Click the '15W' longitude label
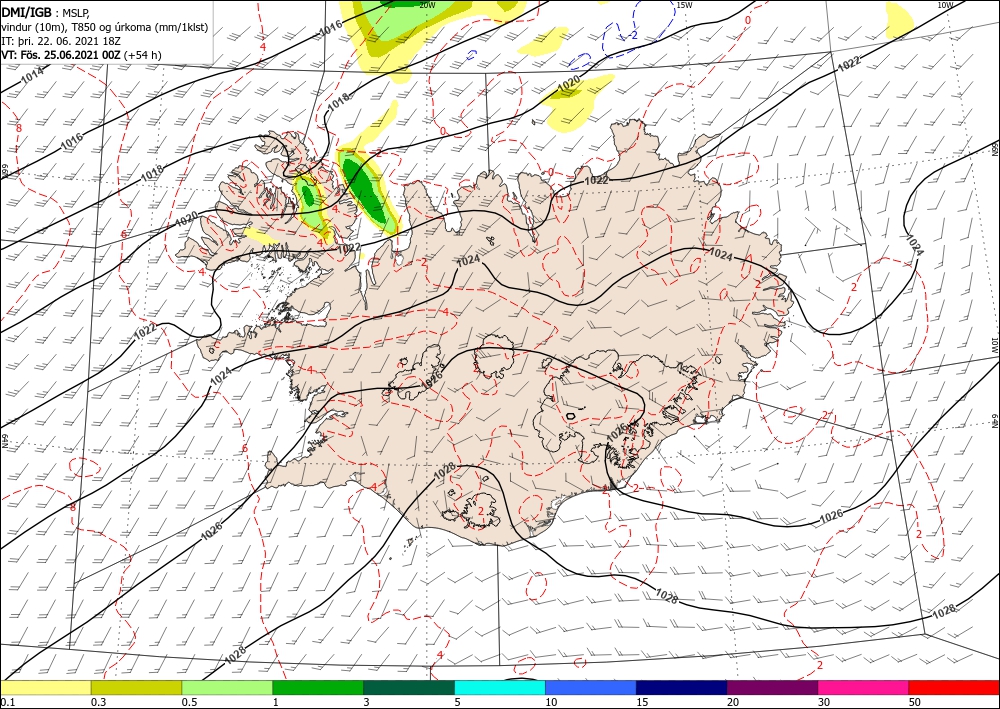The width and height of the screenshot is (1000, 709). coord(684,5)
